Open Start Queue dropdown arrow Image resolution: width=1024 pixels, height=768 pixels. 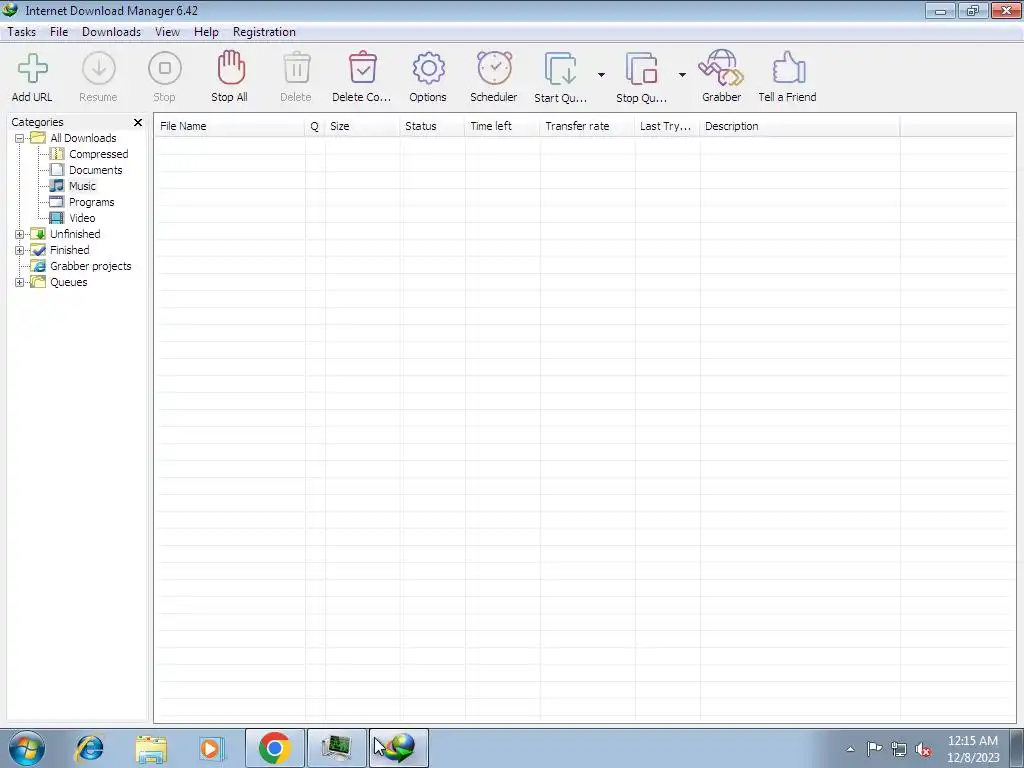tap(601, 75)
